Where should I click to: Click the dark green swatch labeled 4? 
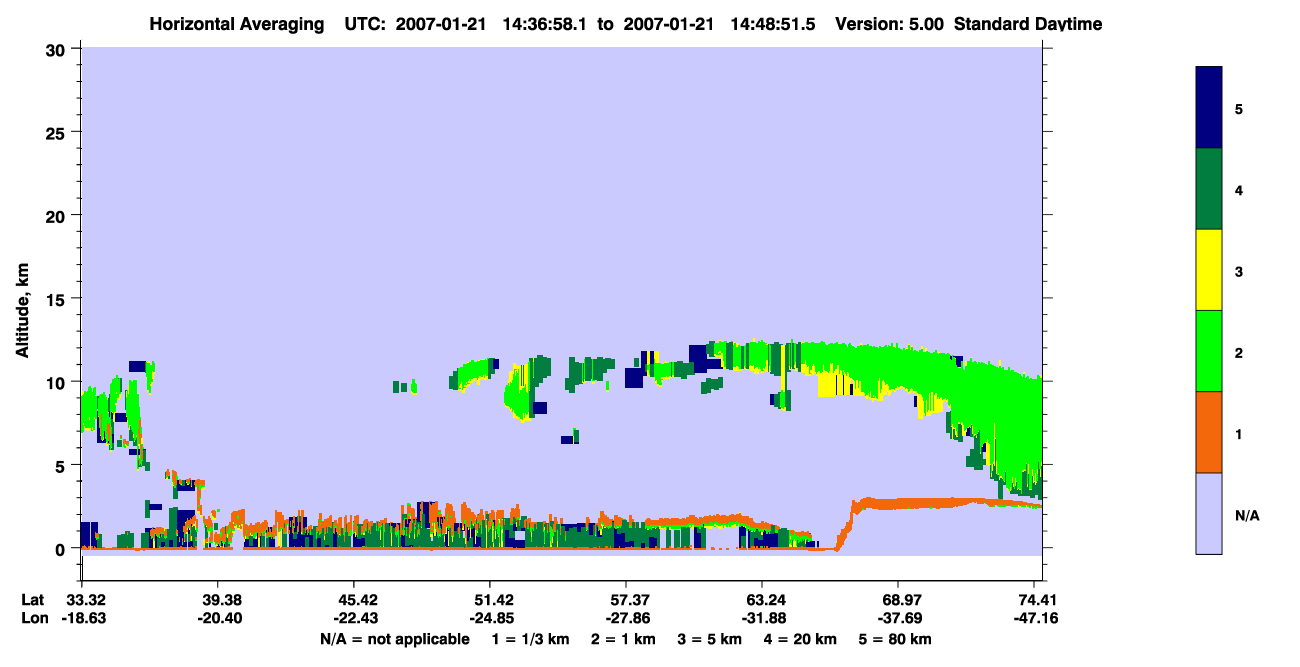[1208, 188]
